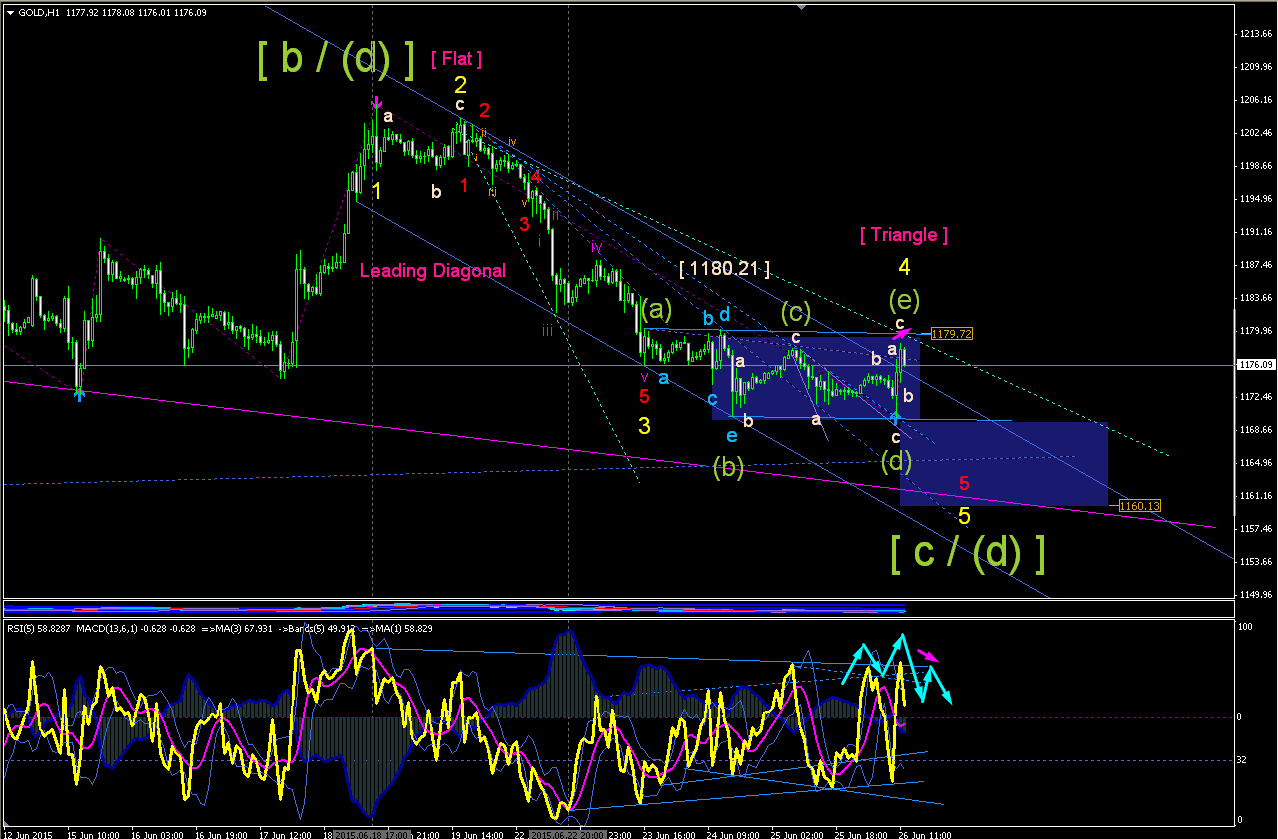Click the highlighted 2015.06.18 17:00 date on the time axis
Screen dimensions: 1278x839
pyautogui.click(x=372, y=833)
